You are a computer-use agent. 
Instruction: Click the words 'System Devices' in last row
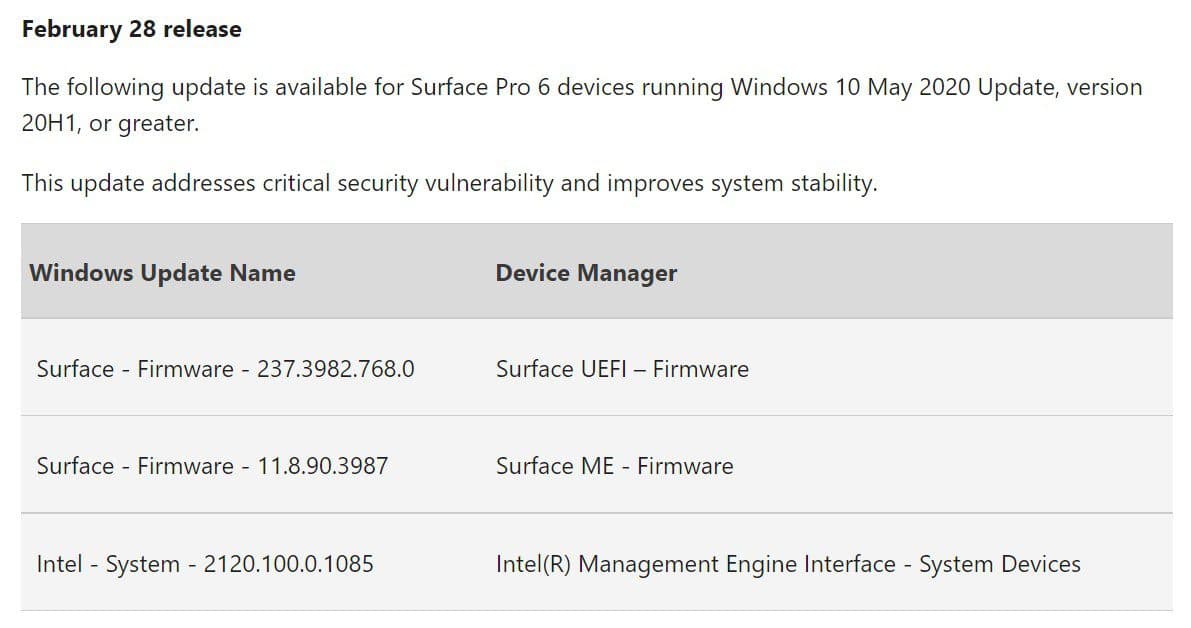1000,563
